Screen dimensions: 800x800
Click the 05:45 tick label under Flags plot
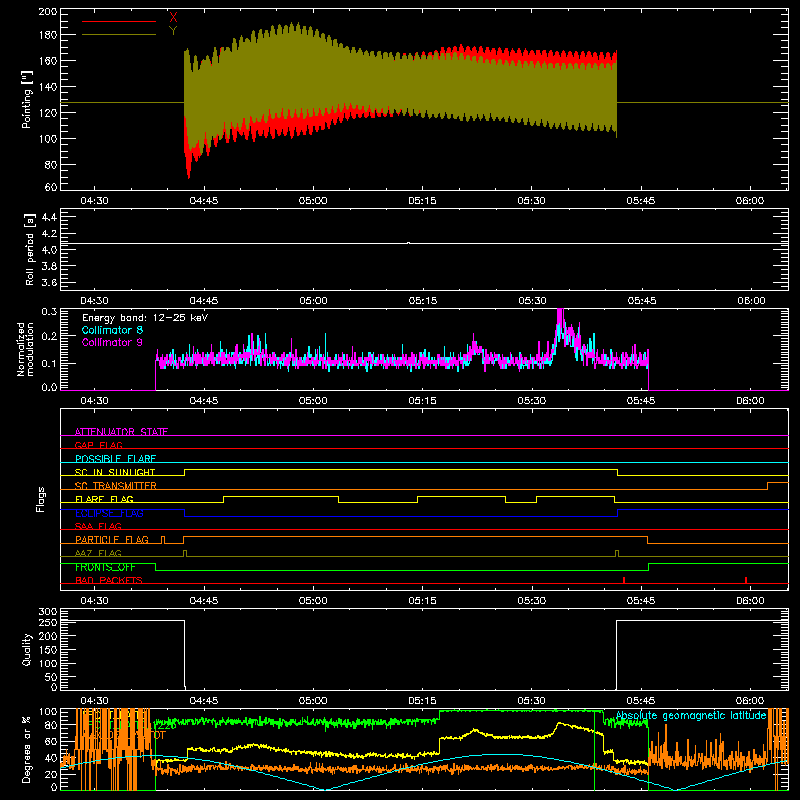[641, 601]
